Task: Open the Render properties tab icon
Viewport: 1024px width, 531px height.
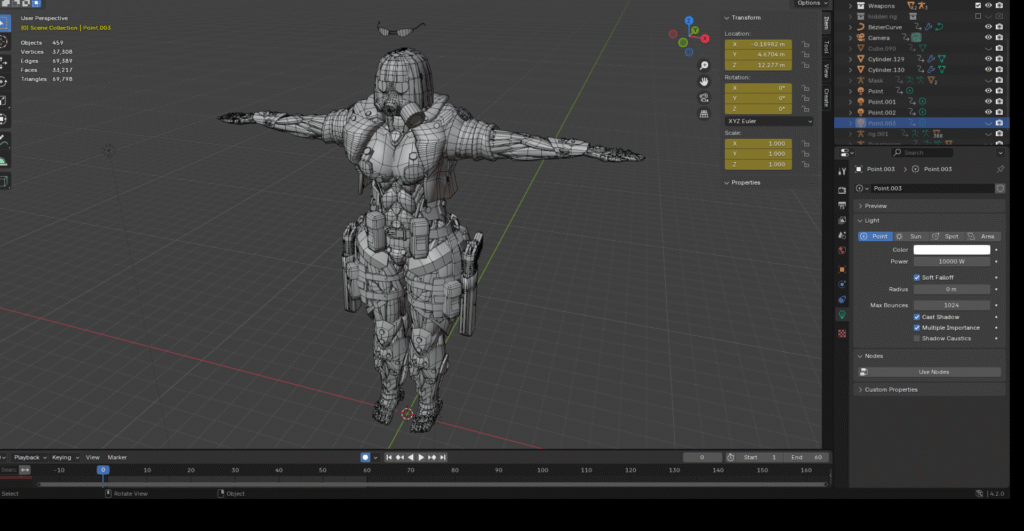Action: tap(842, 190)
